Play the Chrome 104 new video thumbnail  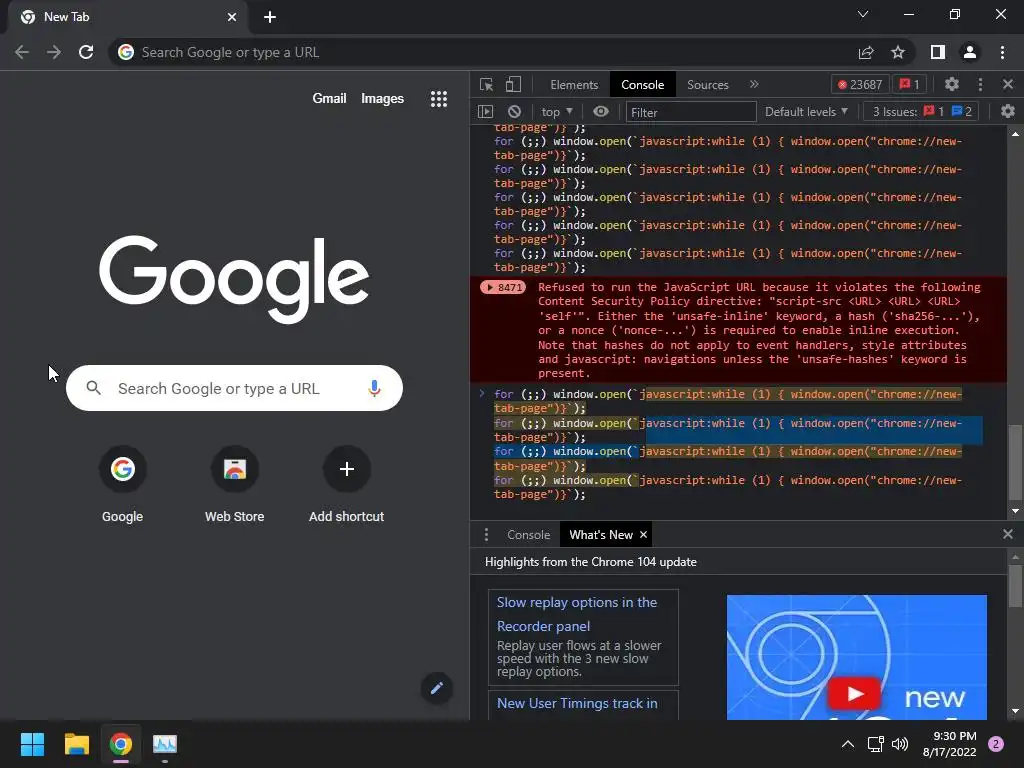854,693
